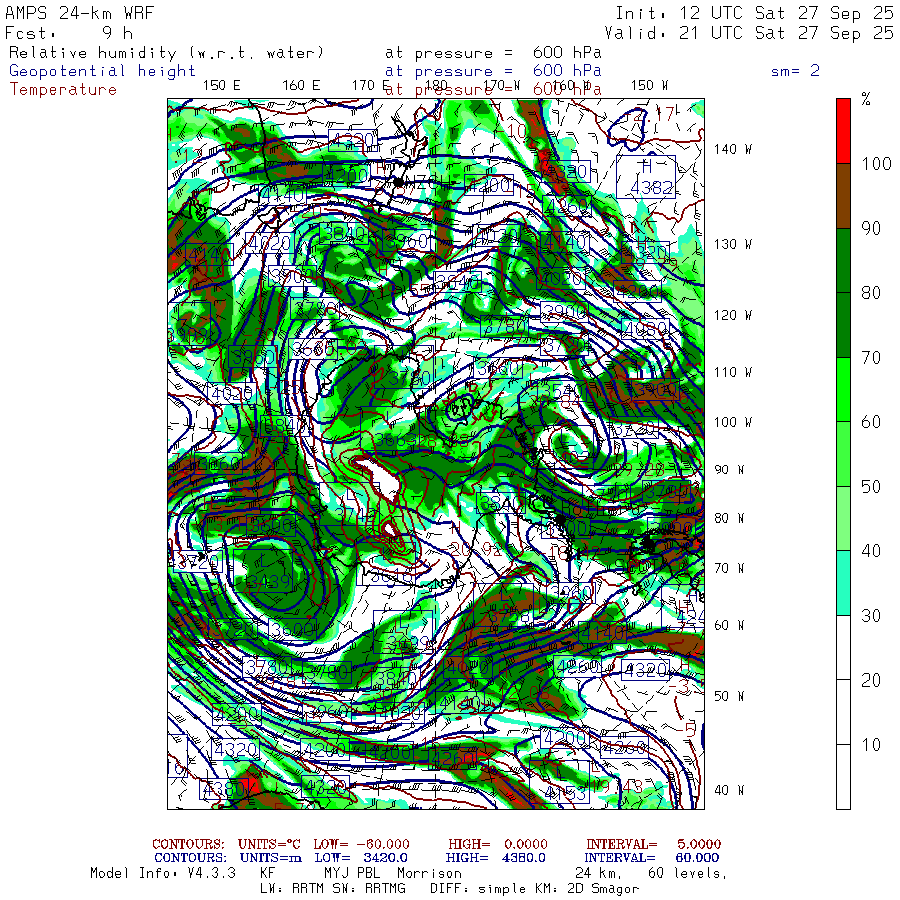This screenshot has width=900, height=900.
Task: Click the black station dot on the map
Action: click(399, 182)
